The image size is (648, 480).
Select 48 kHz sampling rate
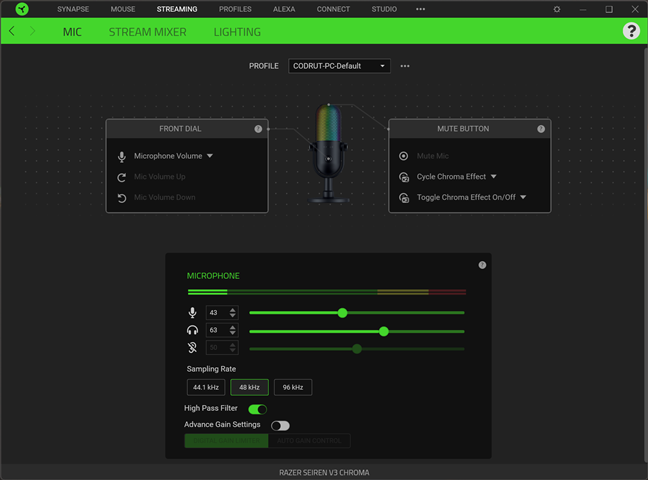pyautogui.click(x=249, y=387)
